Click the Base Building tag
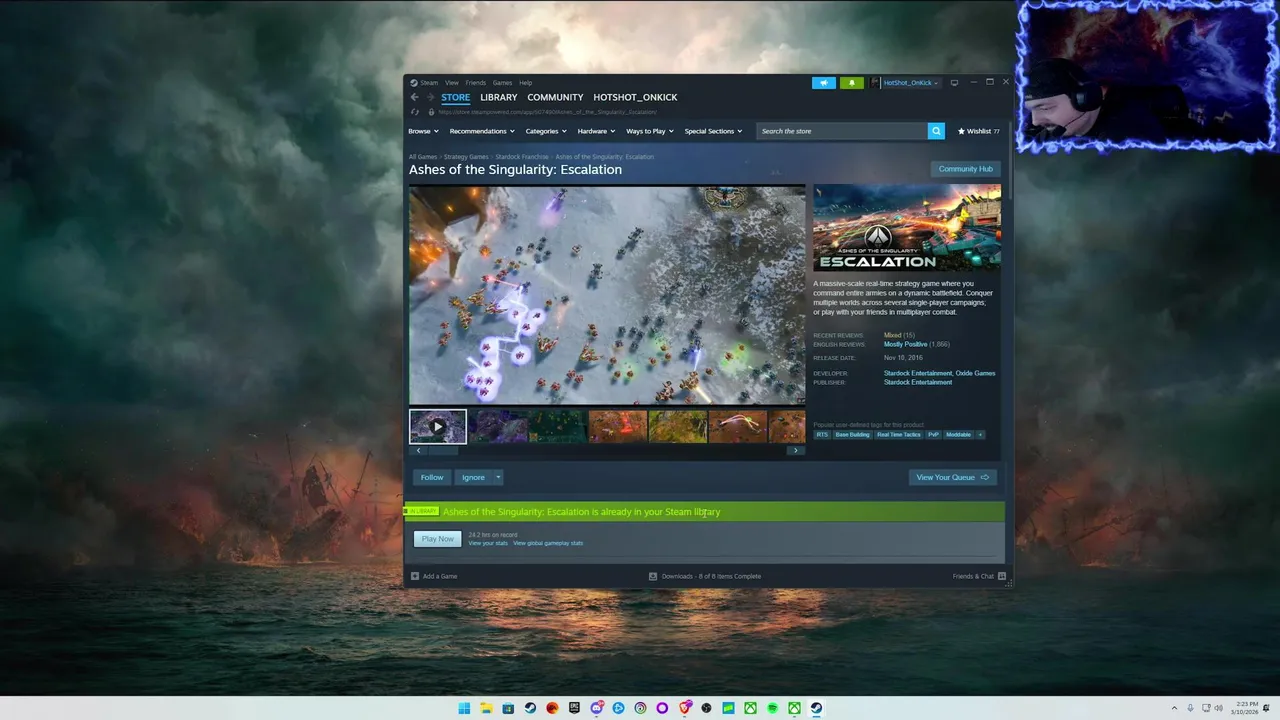 click(853, 435)
